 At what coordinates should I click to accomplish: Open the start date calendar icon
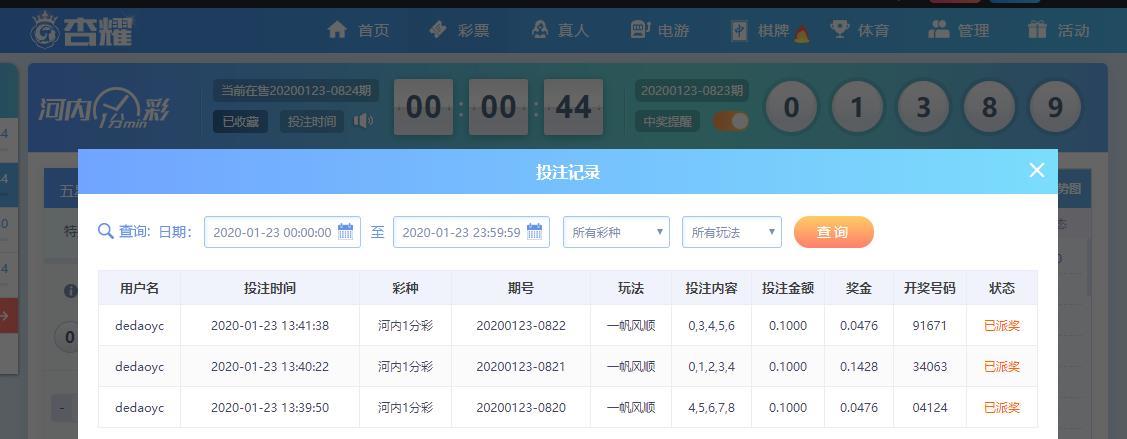click(346, 231)
